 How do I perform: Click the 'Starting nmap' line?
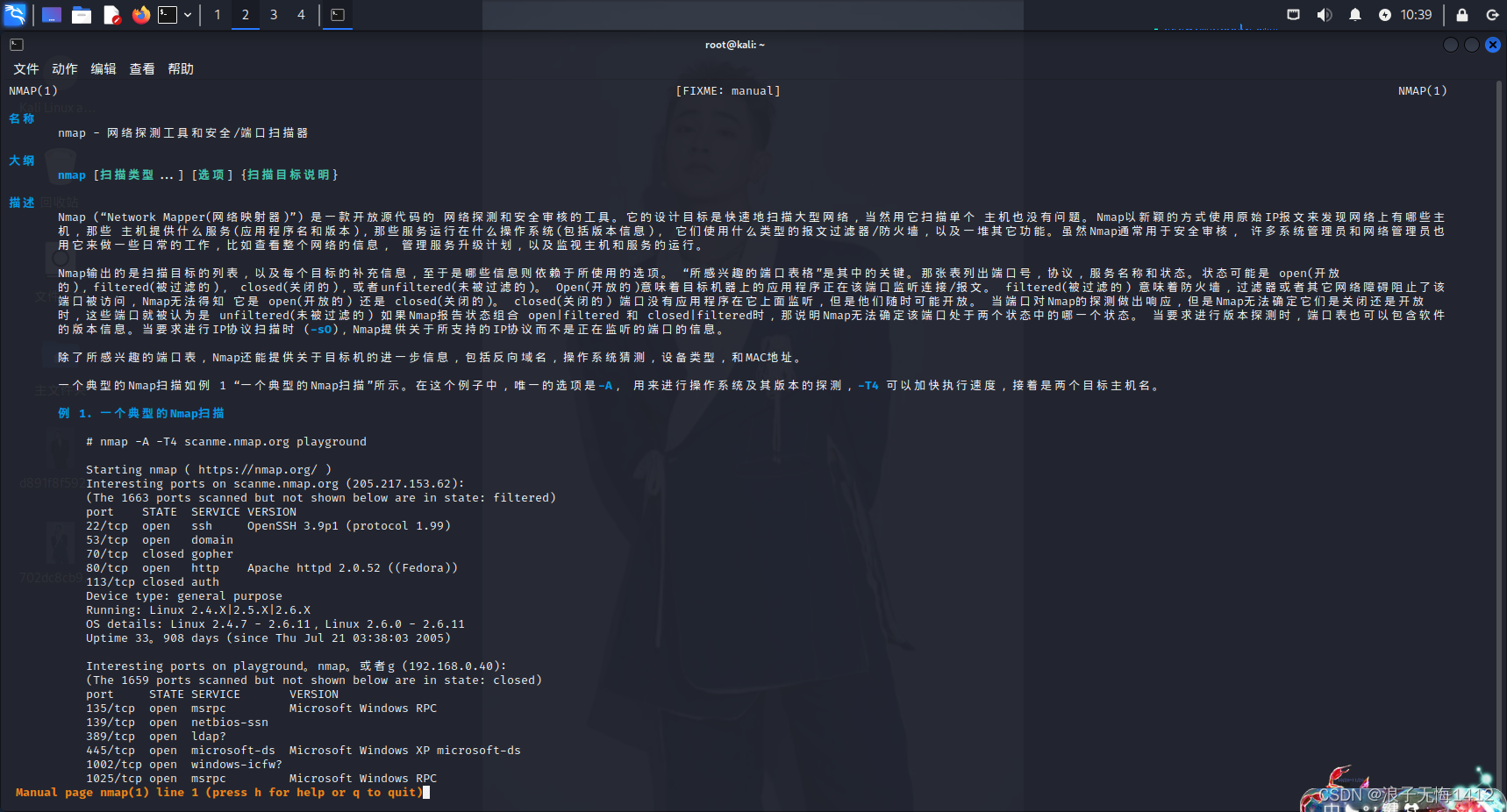coord(209,469)
